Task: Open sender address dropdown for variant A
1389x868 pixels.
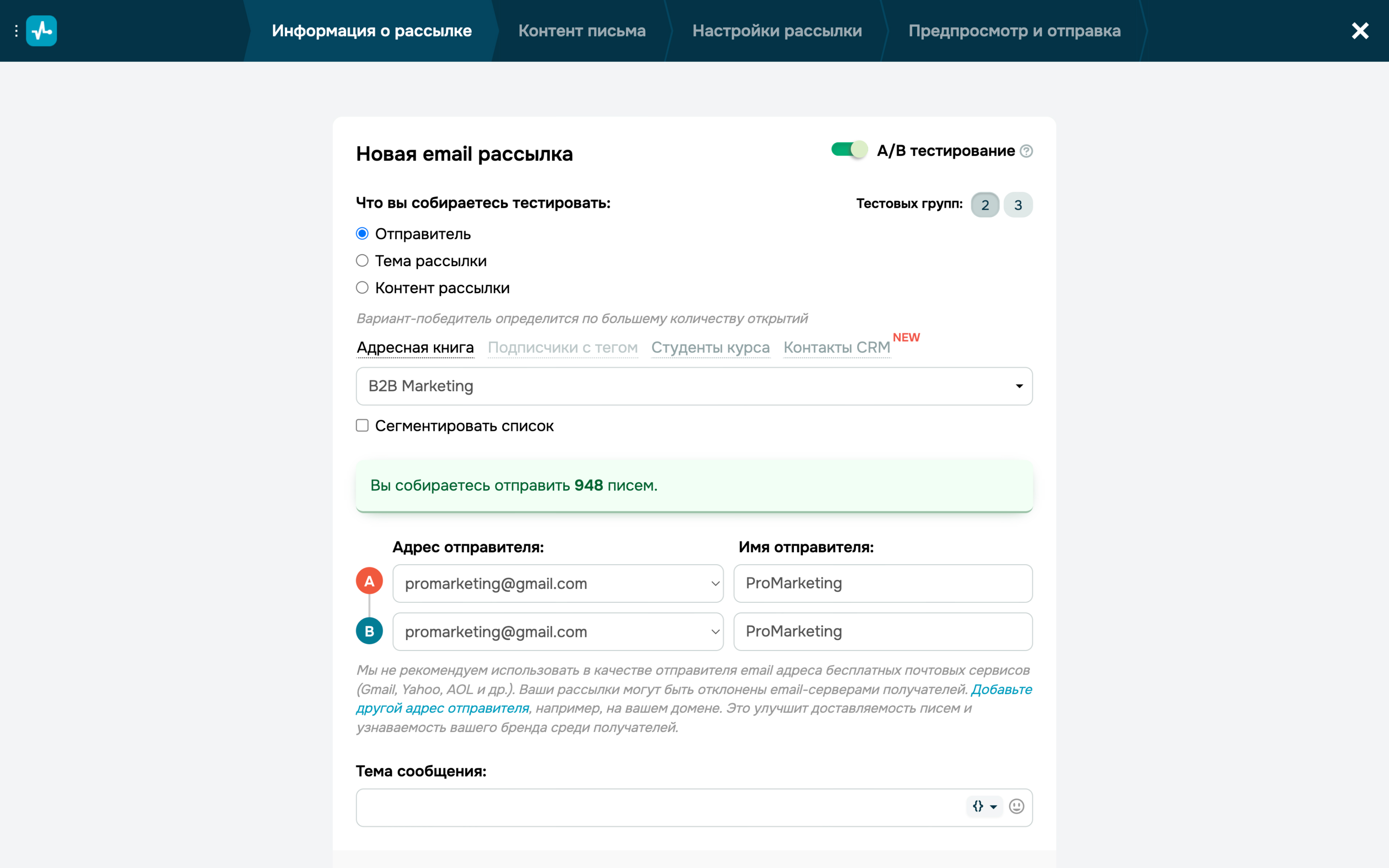Action: click(x=557, y=583)
